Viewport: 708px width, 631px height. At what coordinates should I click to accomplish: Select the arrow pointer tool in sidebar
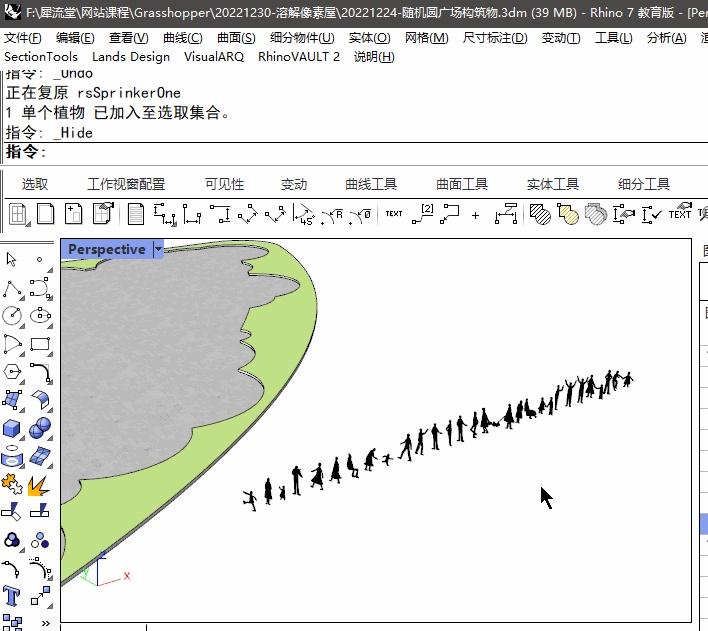[x=12, y=260]
